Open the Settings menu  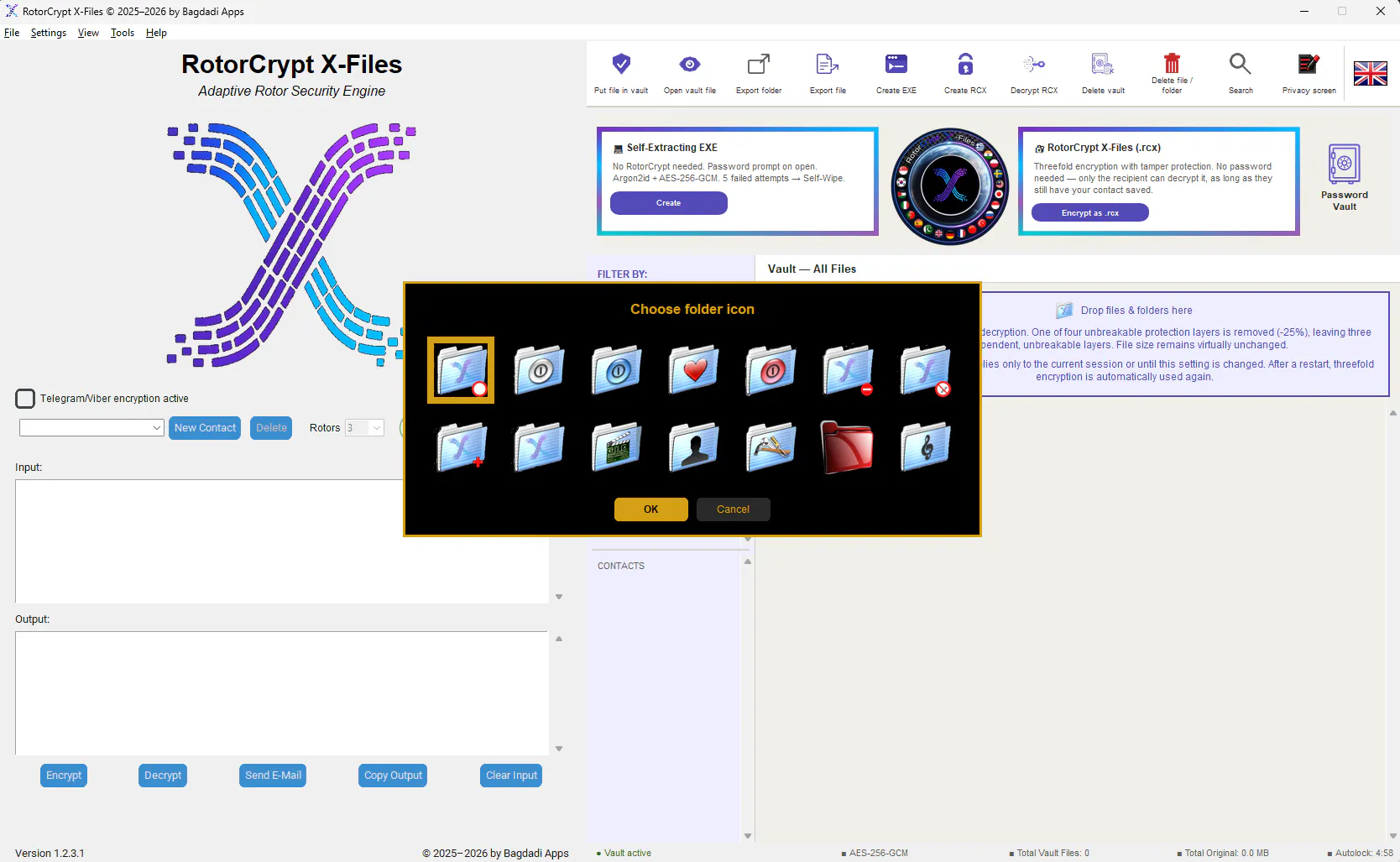click(x=49, y=33)
